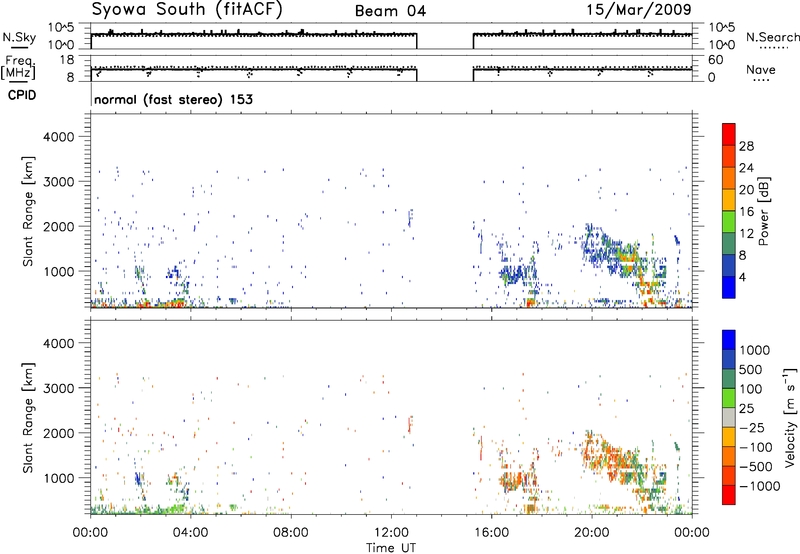The image size is (800, 554).
Task: Click the power panel 'Slant Range [km]' label
Action: click(x=28, y=211)
